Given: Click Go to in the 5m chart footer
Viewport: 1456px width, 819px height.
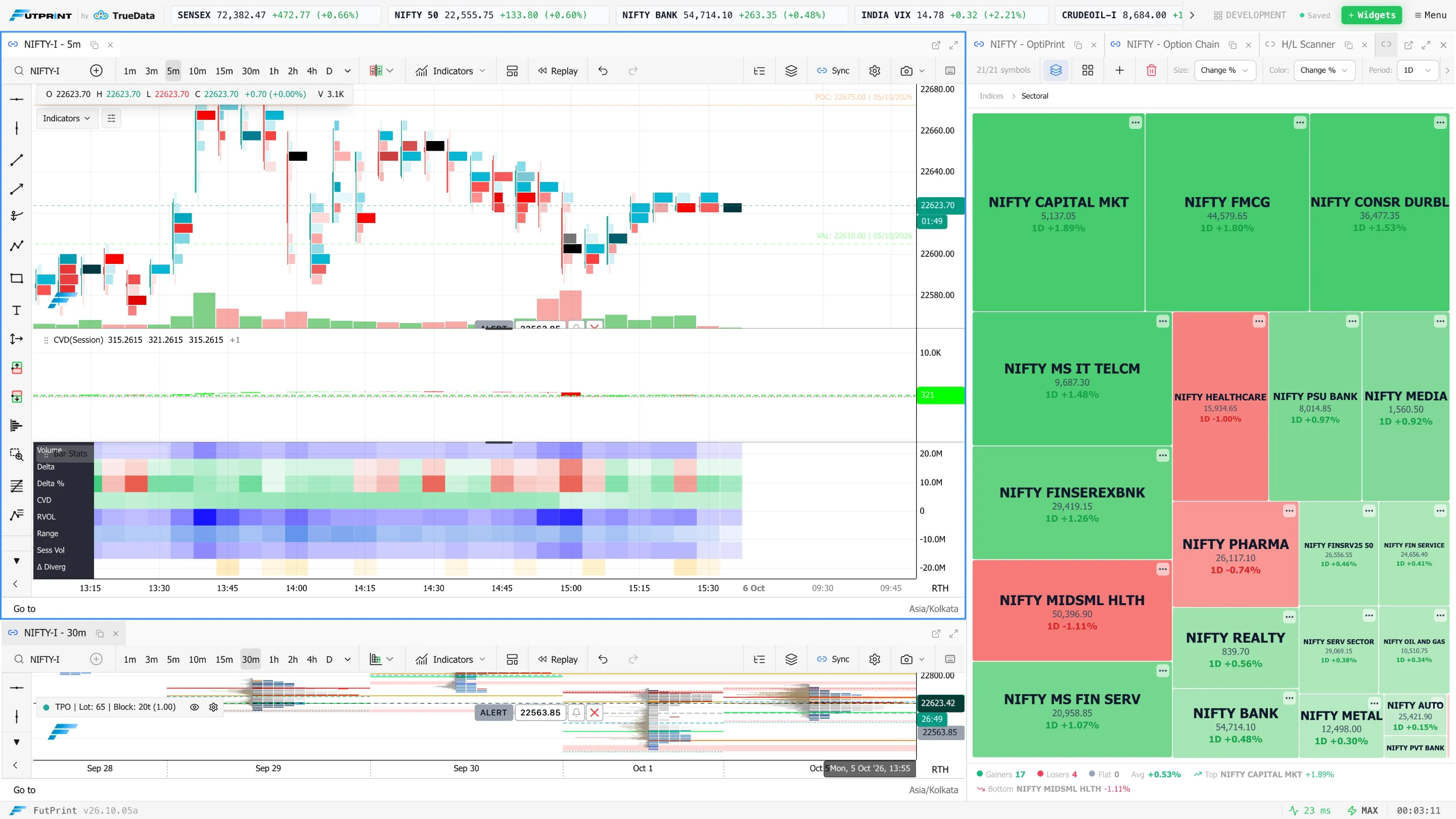Looking at the screenshot, I should [24, 609].
